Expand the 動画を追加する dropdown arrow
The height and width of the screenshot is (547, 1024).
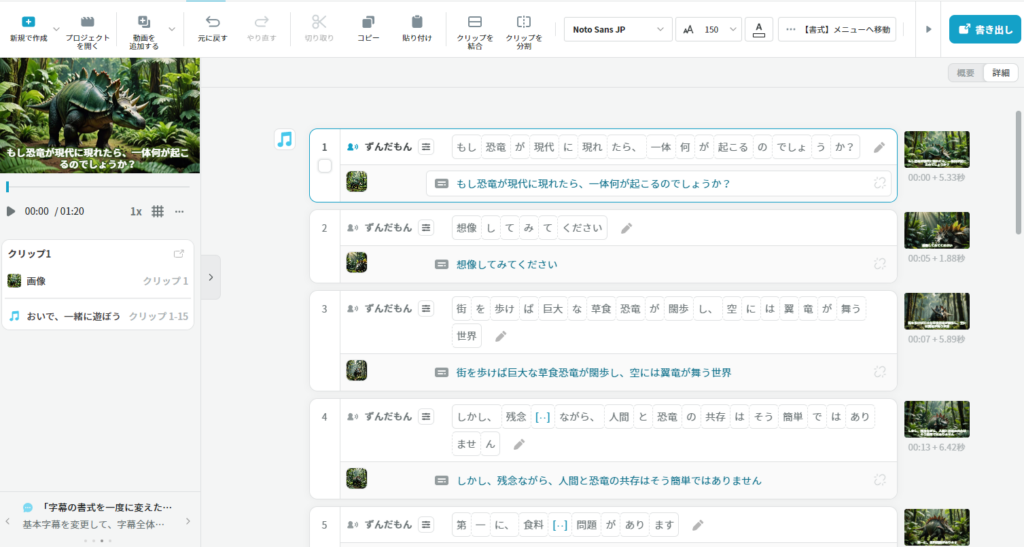(172, 29)
